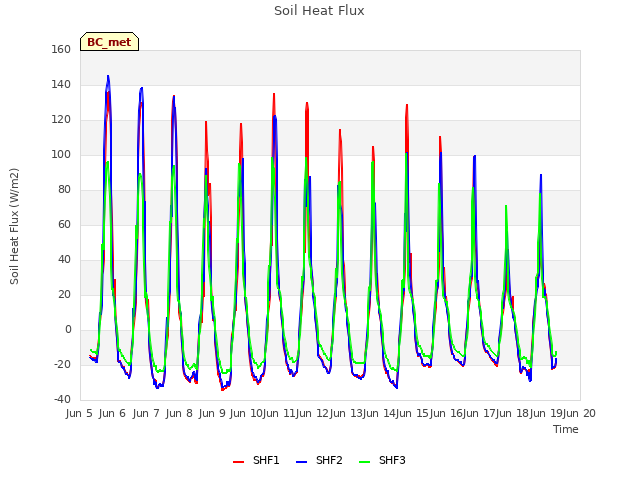Click the 160 y-axis tick label
This screenshot has width=640, height=480.
(x=61, y=49)
